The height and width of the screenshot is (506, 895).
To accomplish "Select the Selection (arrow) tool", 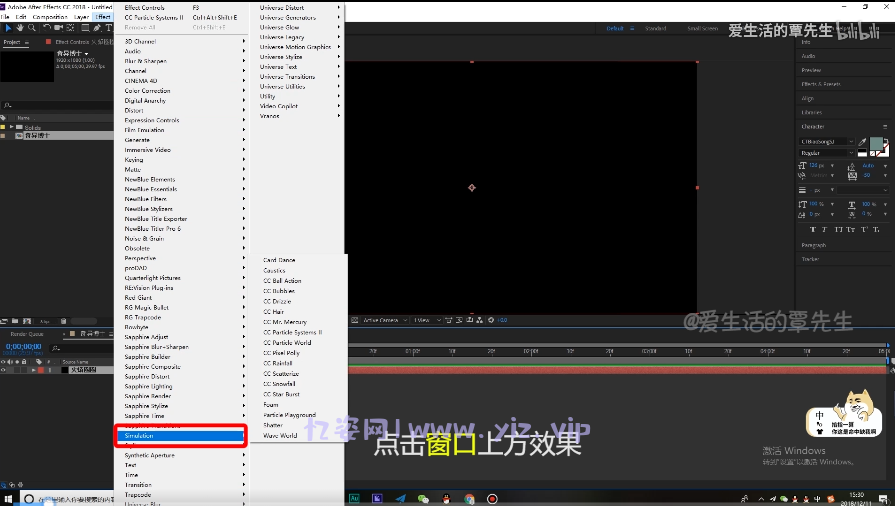I will tap(8, 27).
